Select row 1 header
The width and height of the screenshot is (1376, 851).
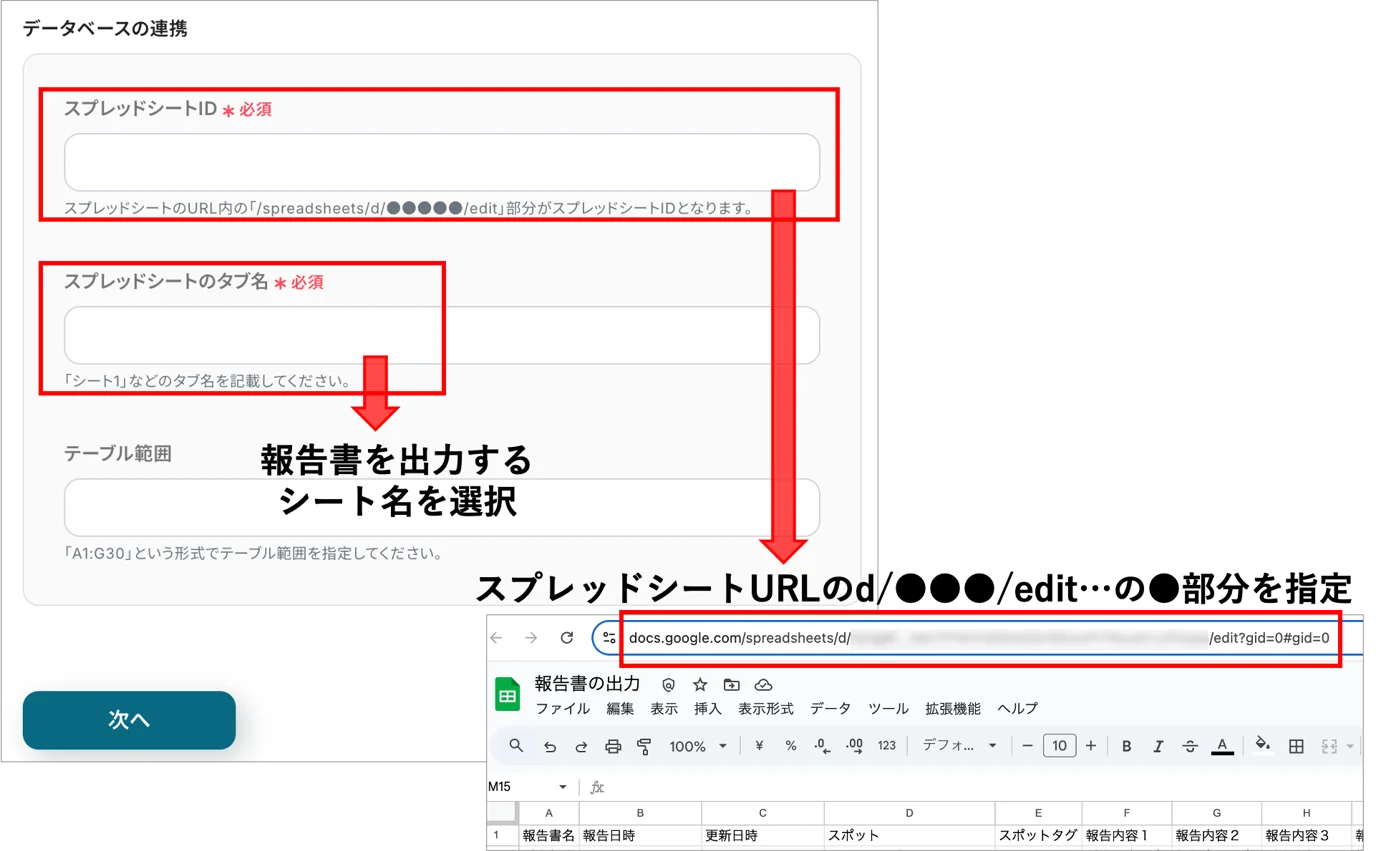[x=503, y=835]
